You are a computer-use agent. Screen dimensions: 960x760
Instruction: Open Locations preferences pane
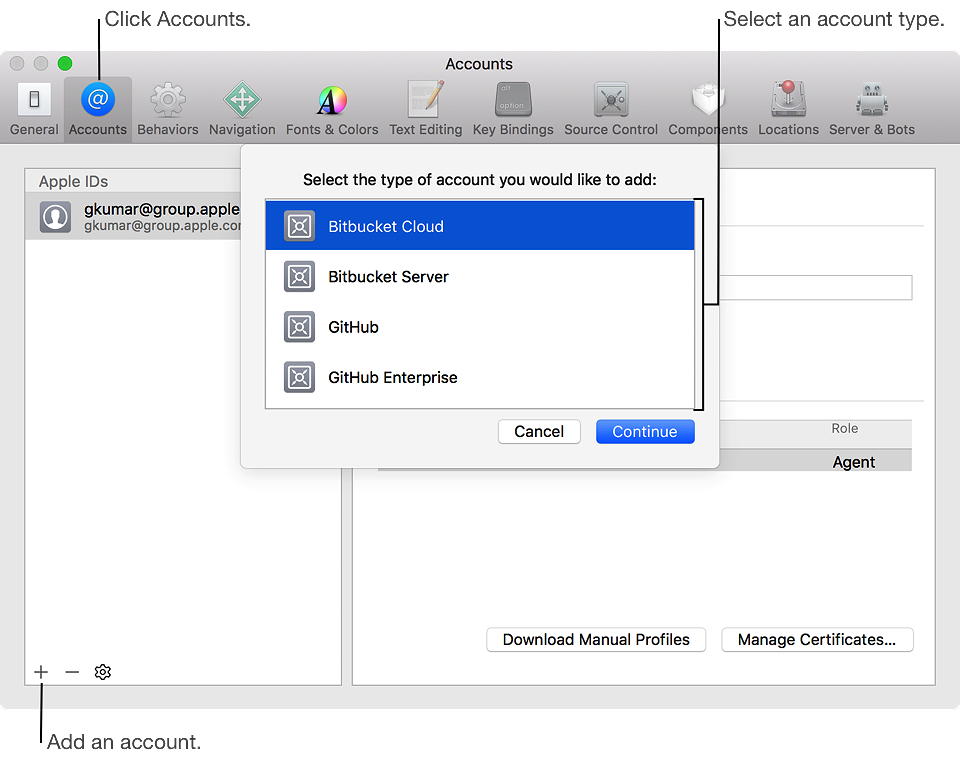(789, 109)
